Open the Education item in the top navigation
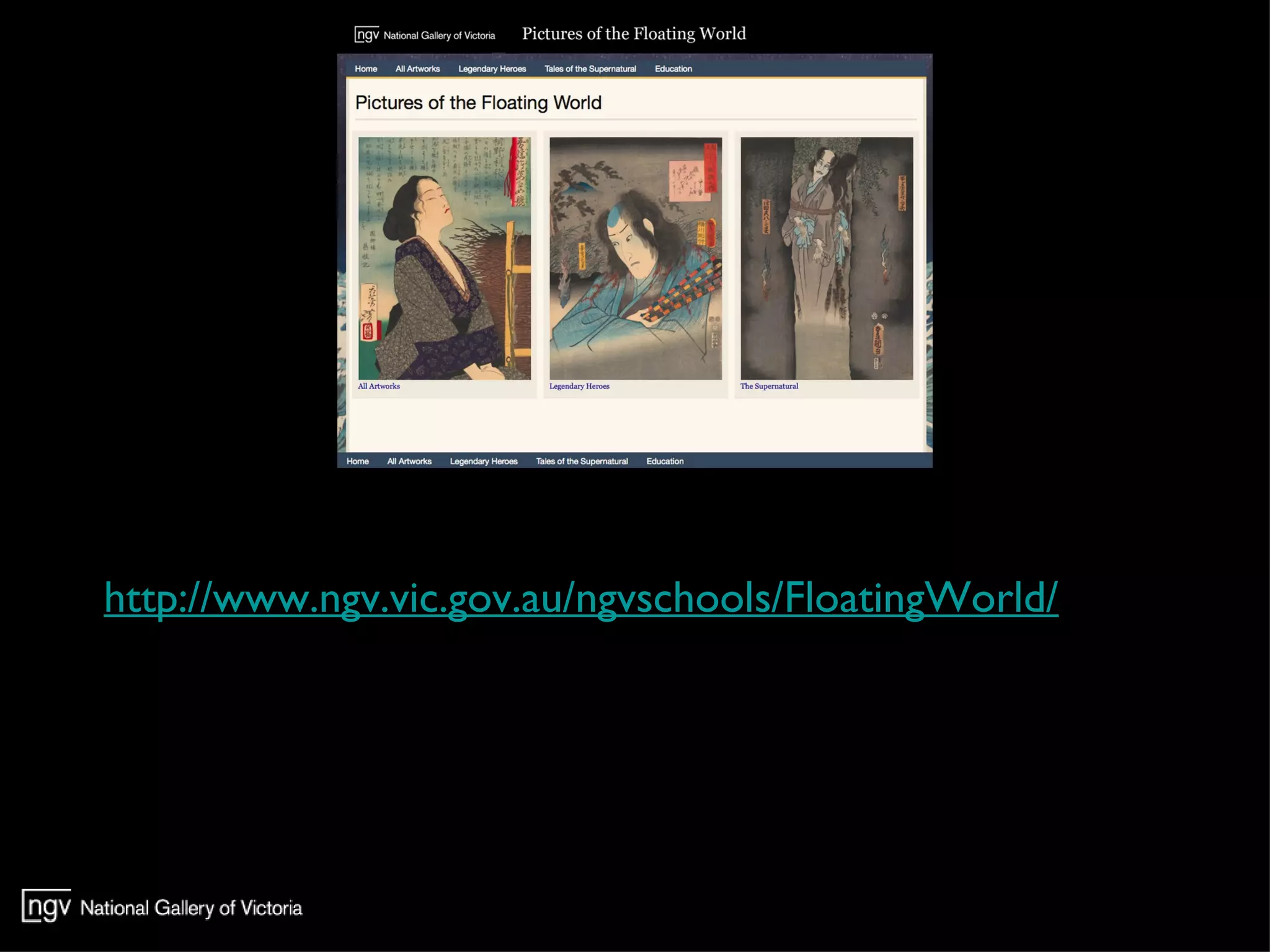This screenshot has width=1270, height=952. (673, 69)
